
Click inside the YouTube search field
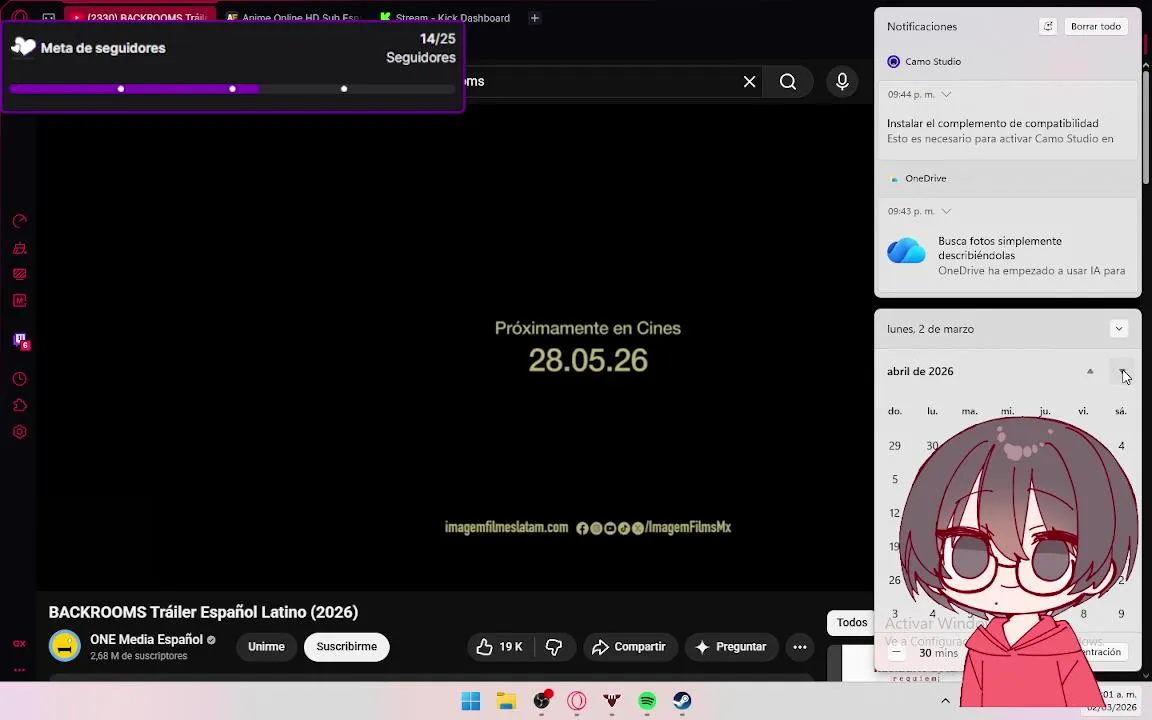point(602,82)
